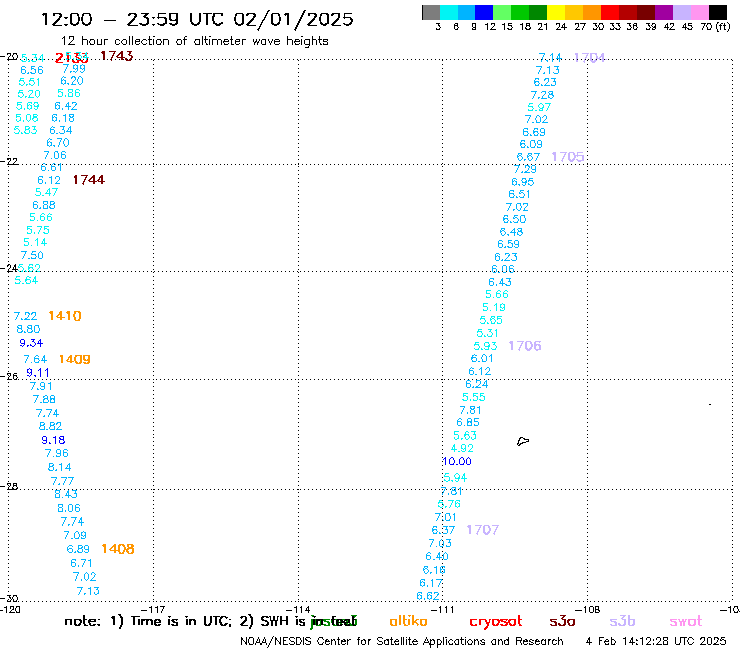Click the '5.19' wave height value
740x650 pixels.
[494, 307]
